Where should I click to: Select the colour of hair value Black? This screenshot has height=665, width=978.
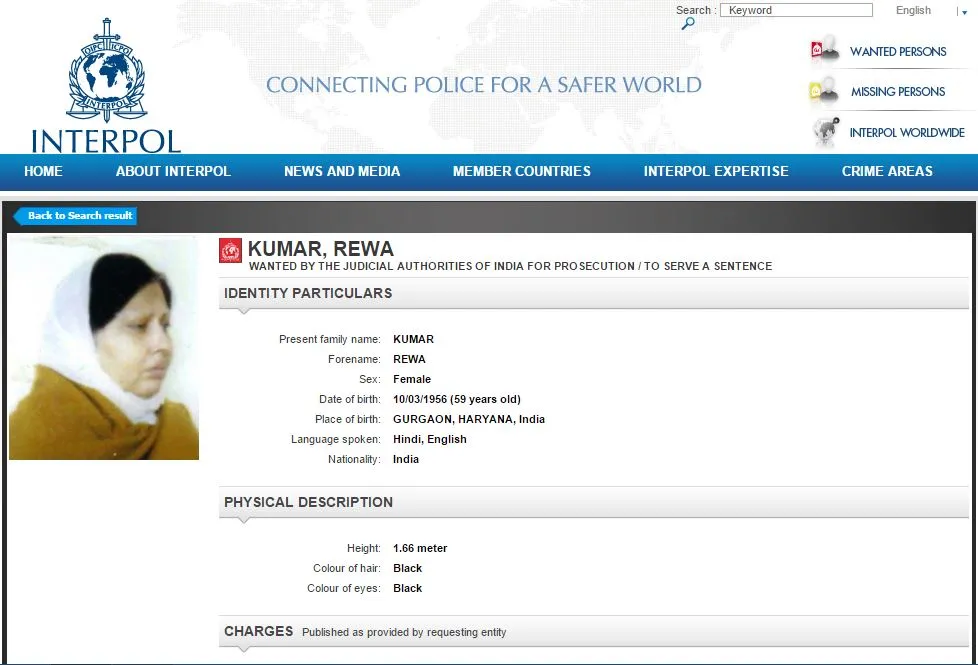point(407,568)
